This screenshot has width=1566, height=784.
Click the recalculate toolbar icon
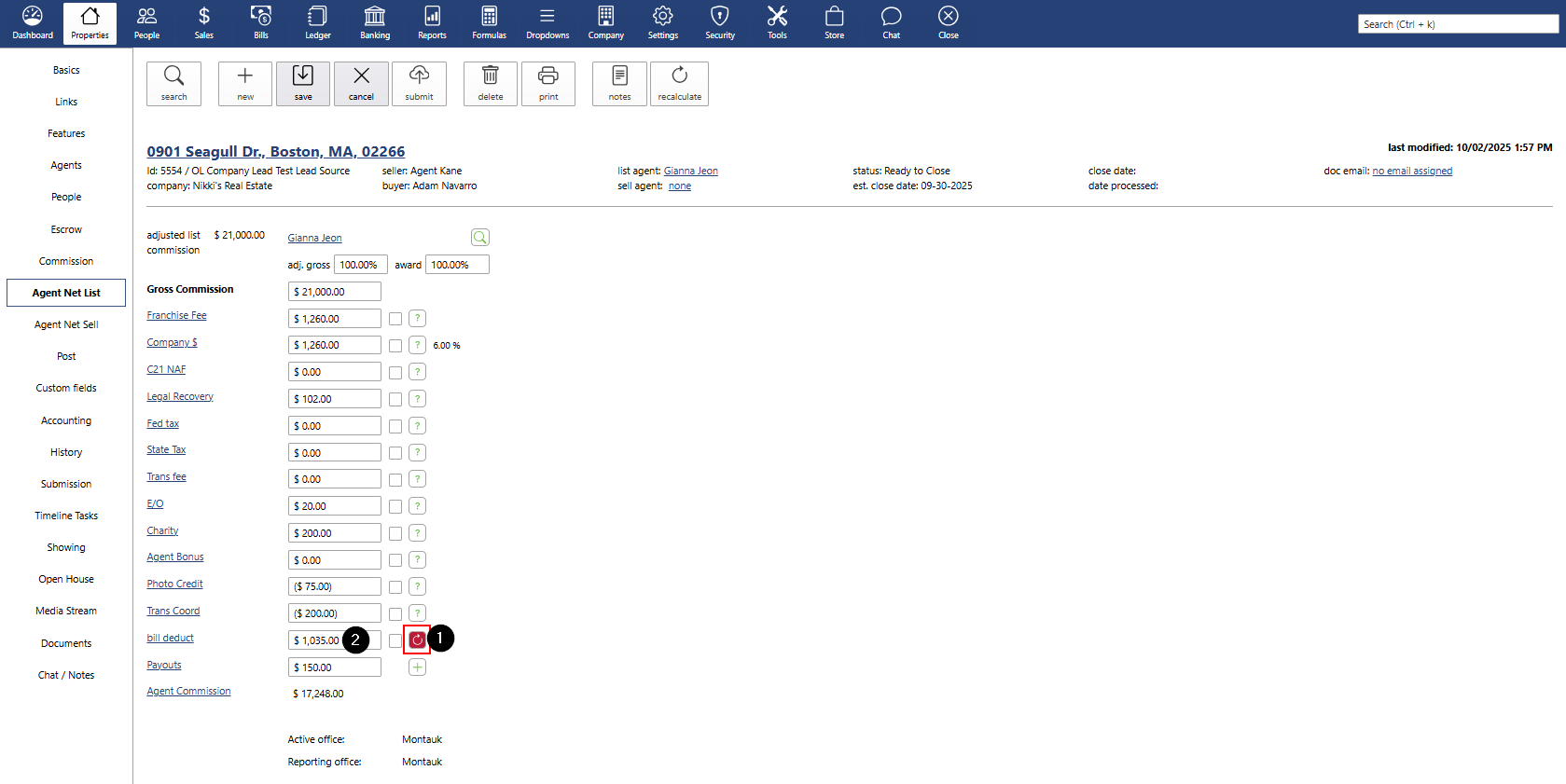click(x=679, y=83)
